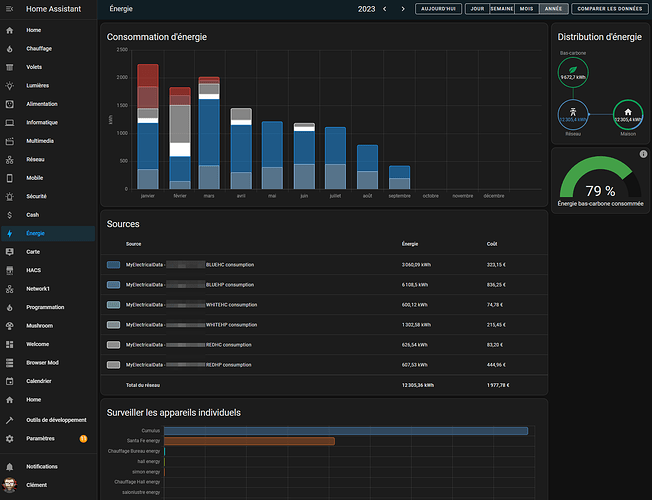Click the Cumulus bar in the devices chart
Viewport: 652px width, 500px height.
345,431
